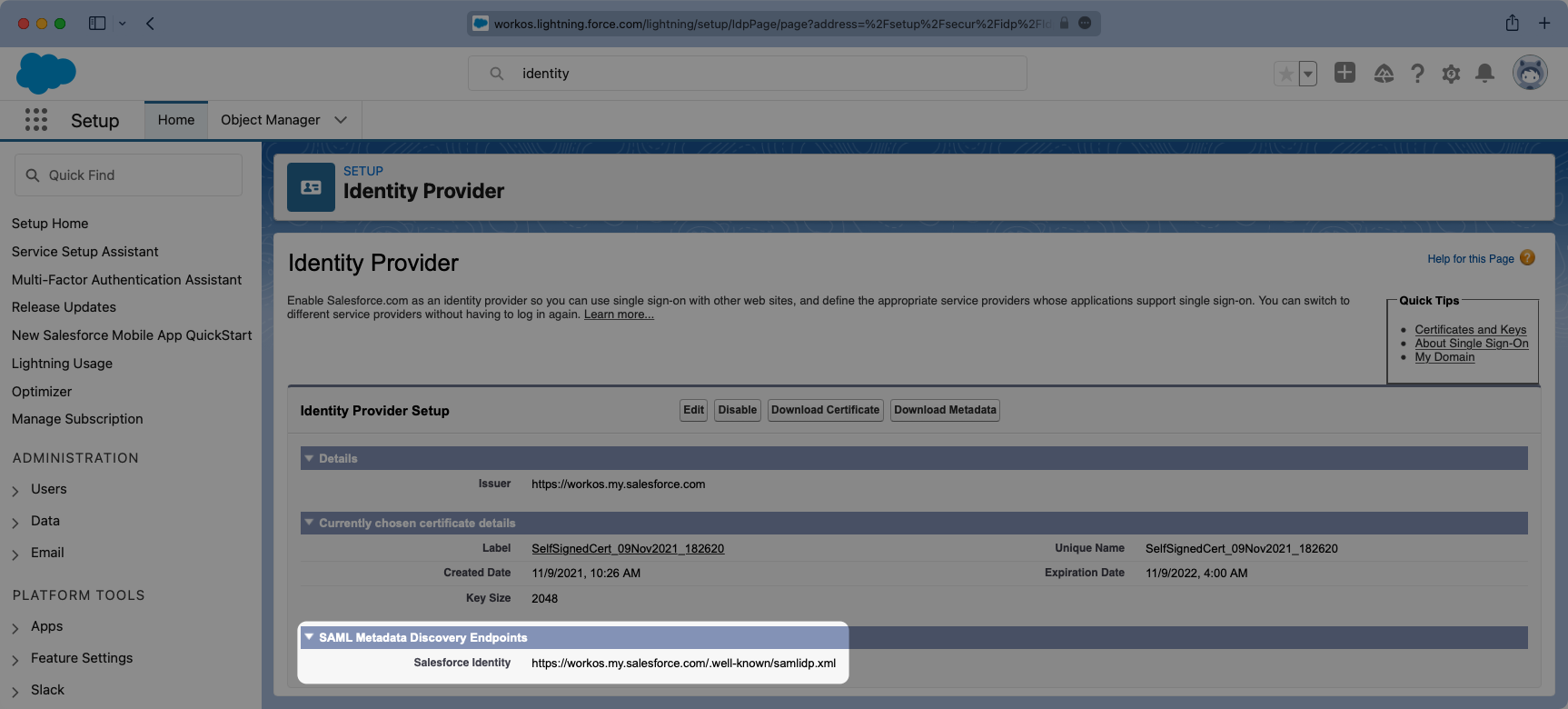This screenshot has height=709, width=1568.
Task: Click the Expiration Date value 11/9/2022
Action: pos(1196,574)
